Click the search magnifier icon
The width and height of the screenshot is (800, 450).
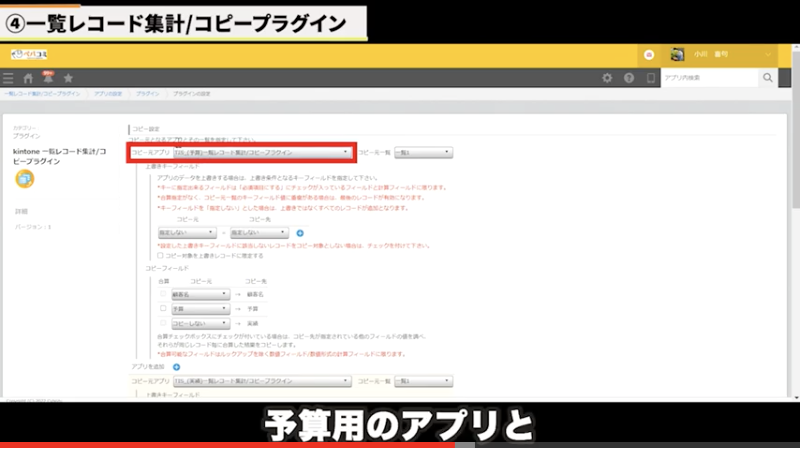[x=768, y=78]
